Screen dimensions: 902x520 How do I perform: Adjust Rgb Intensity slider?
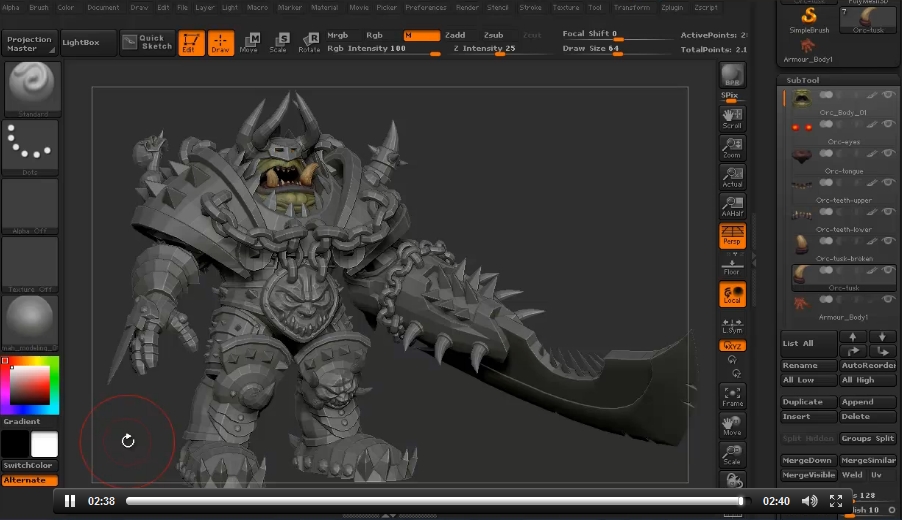pyautogui.click(x=384, y=49)
